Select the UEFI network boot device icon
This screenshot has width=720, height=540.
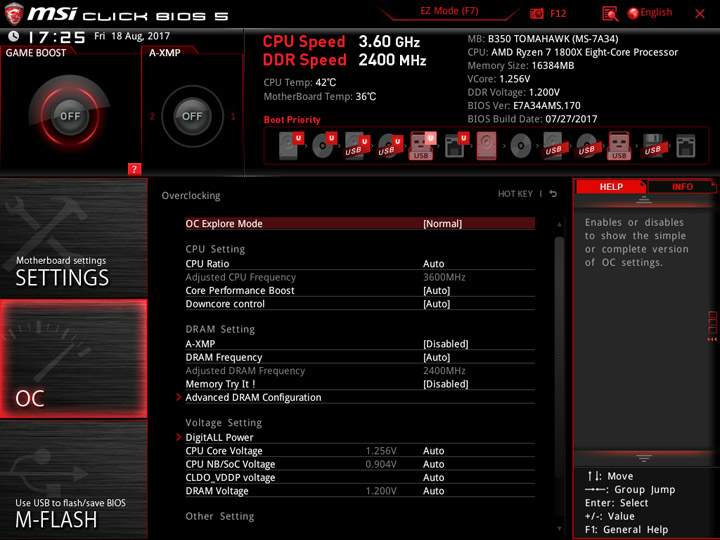point(456,146)
